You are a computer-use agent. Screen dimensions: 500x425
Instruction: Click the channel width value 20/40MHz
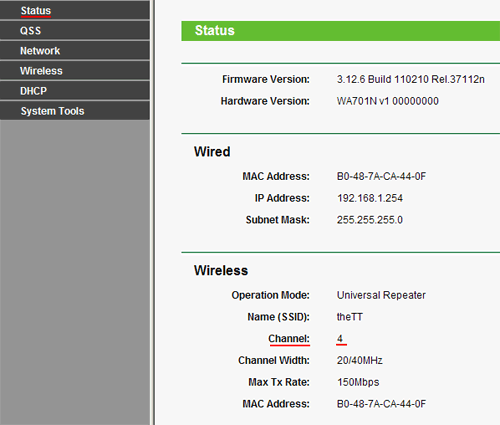click(359, 360)
